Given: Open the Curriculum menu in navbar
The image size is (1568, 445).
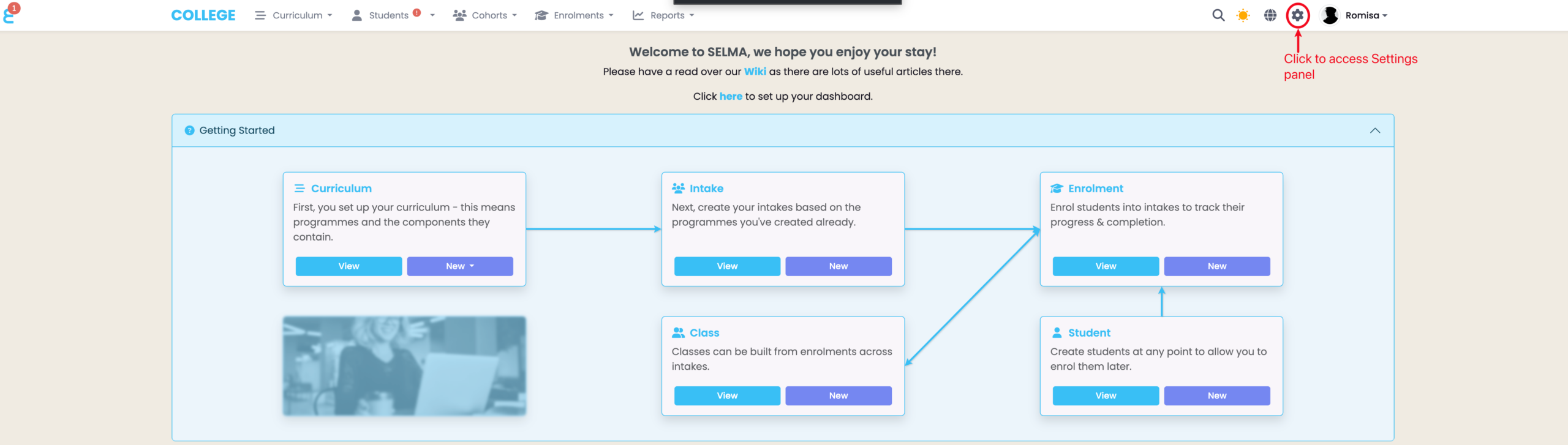Looking at the screenshot, I should [x=294, y=15].
